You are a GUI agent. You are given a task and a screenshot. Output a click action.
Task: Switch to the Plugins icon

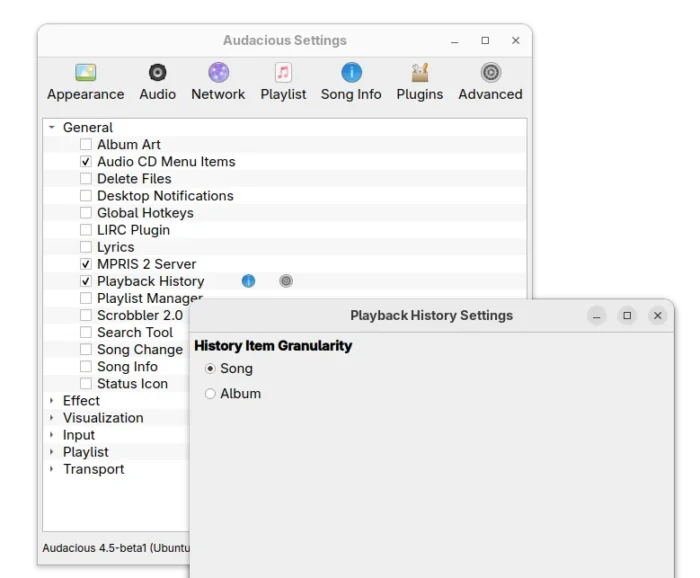point(419,73)
